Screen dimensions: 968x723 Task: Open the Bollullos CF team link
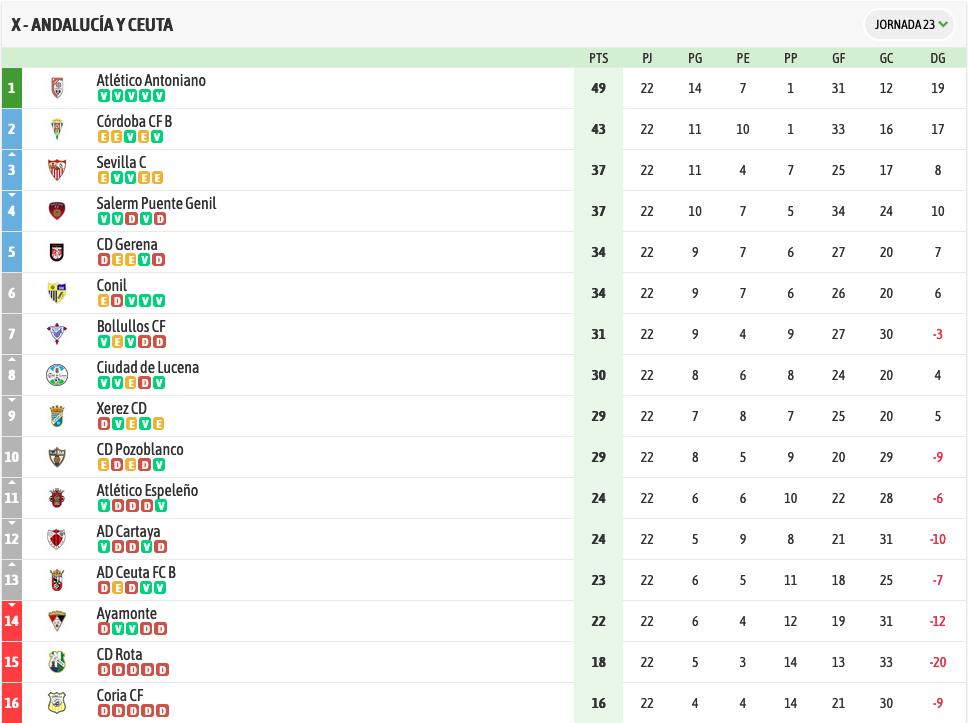[131, 326]
